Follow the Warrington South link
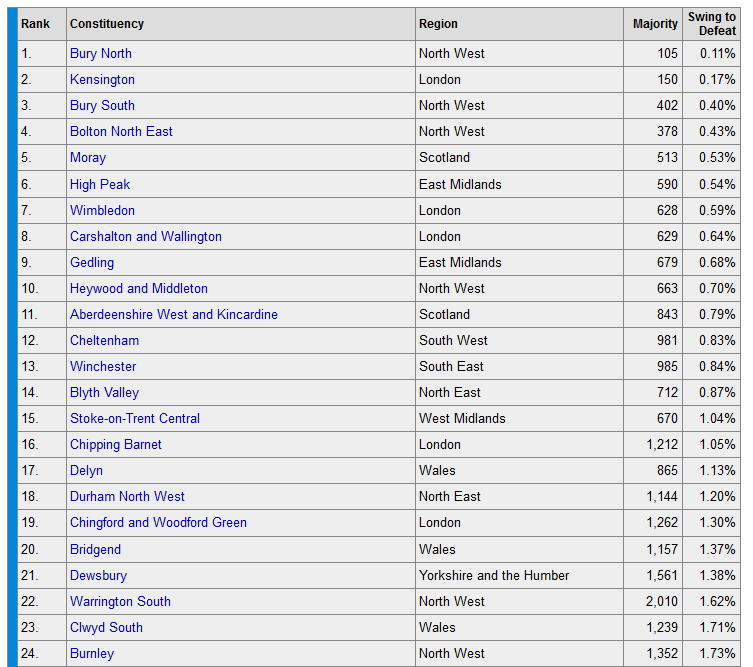The image size is (753, 667). [121, 601]
